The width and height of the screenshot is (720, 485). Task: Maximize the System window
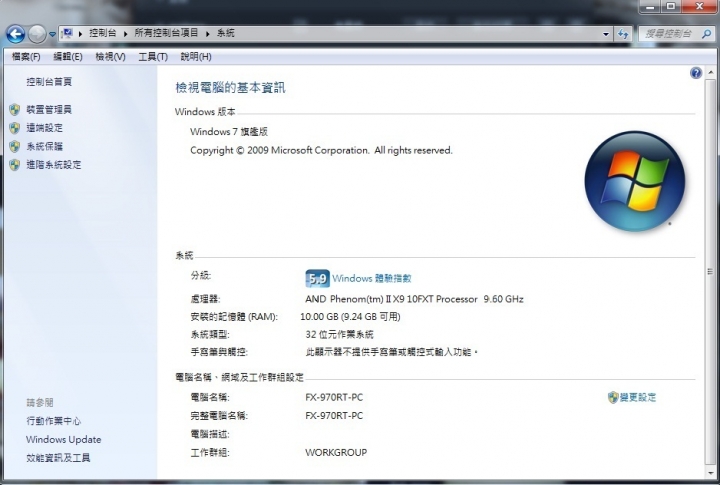pyautogui.click(x=671, y=6)
